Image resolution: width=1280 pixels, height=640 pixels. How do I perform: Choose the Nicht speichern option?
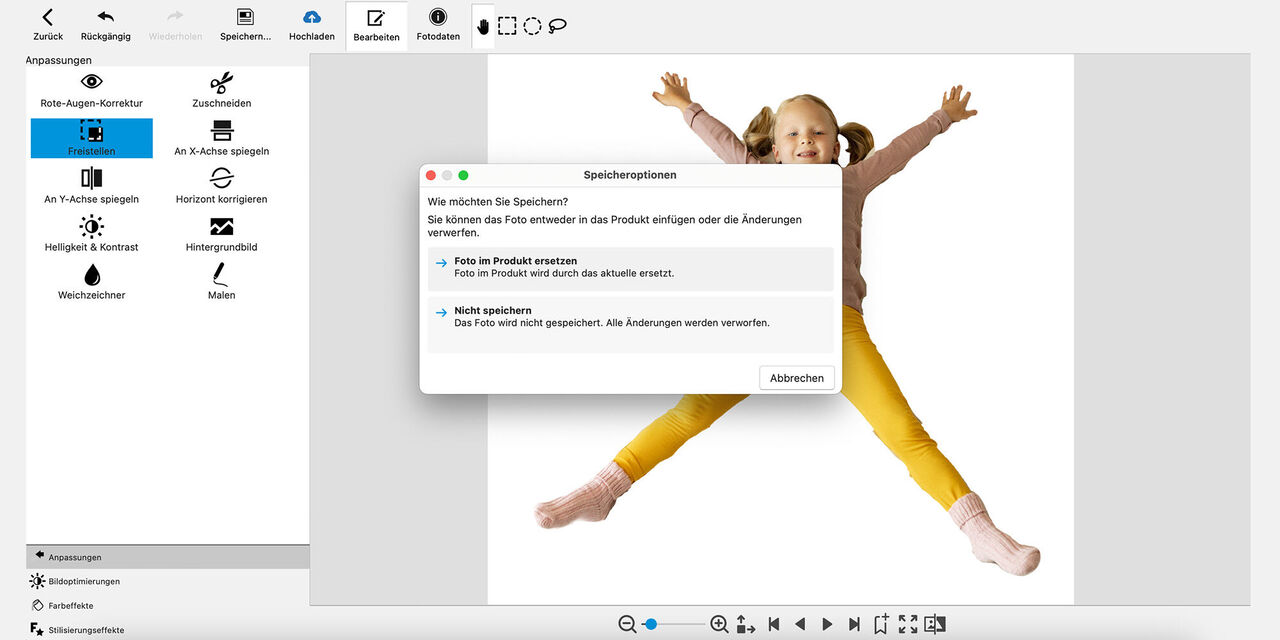point(630,324)
